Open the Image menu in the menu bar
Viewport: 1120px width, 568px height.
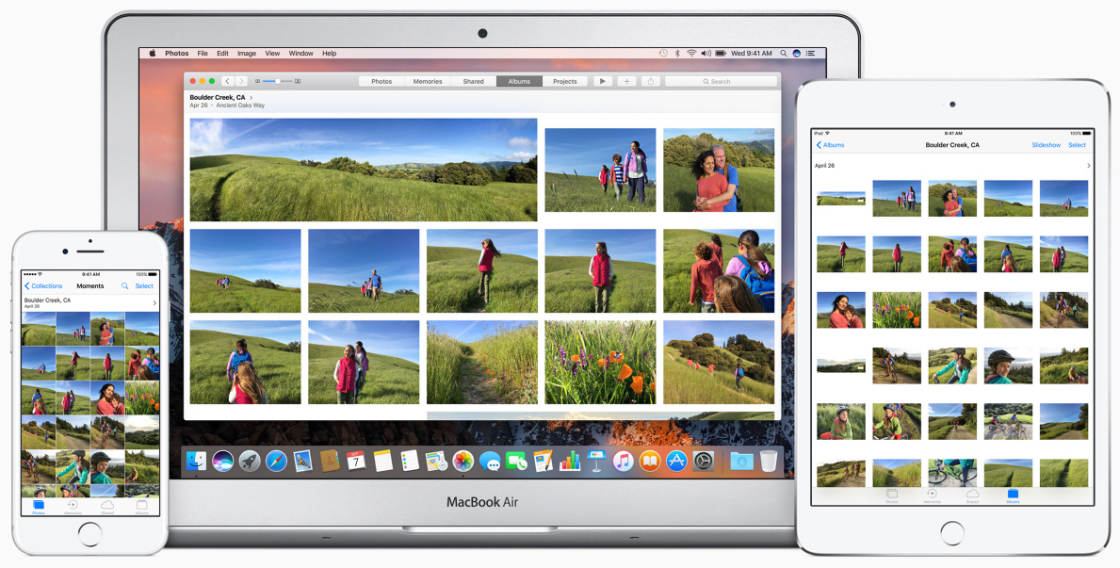tap(246, 53)
